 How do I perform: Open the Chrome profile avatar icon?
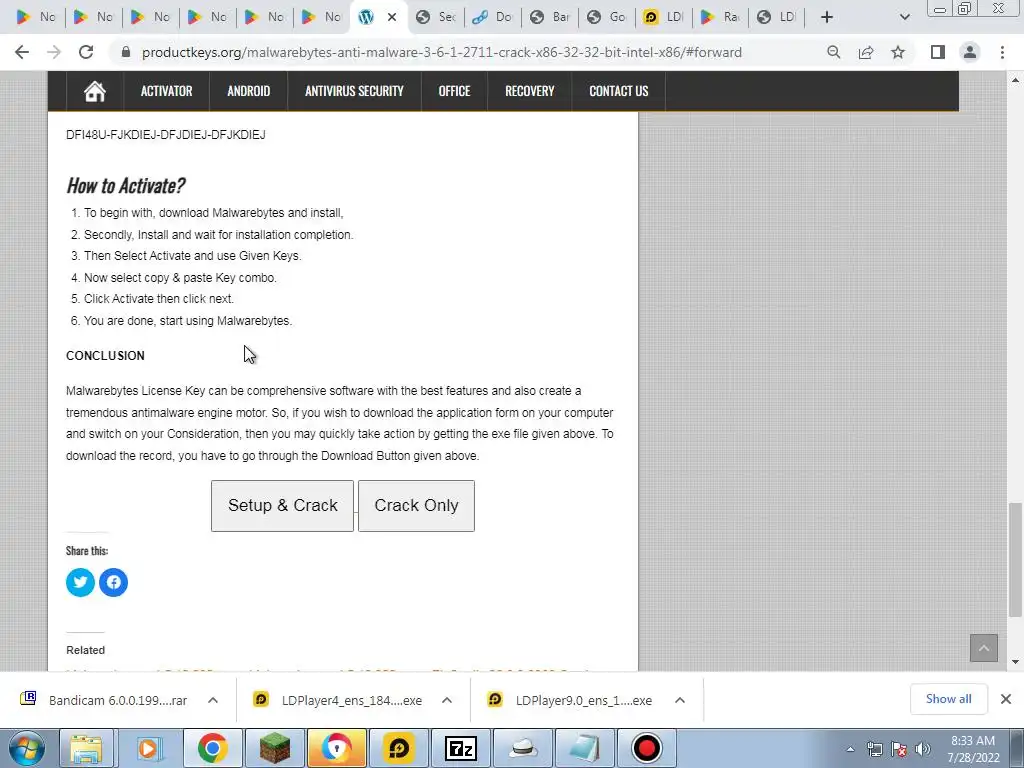pos(970,52)
